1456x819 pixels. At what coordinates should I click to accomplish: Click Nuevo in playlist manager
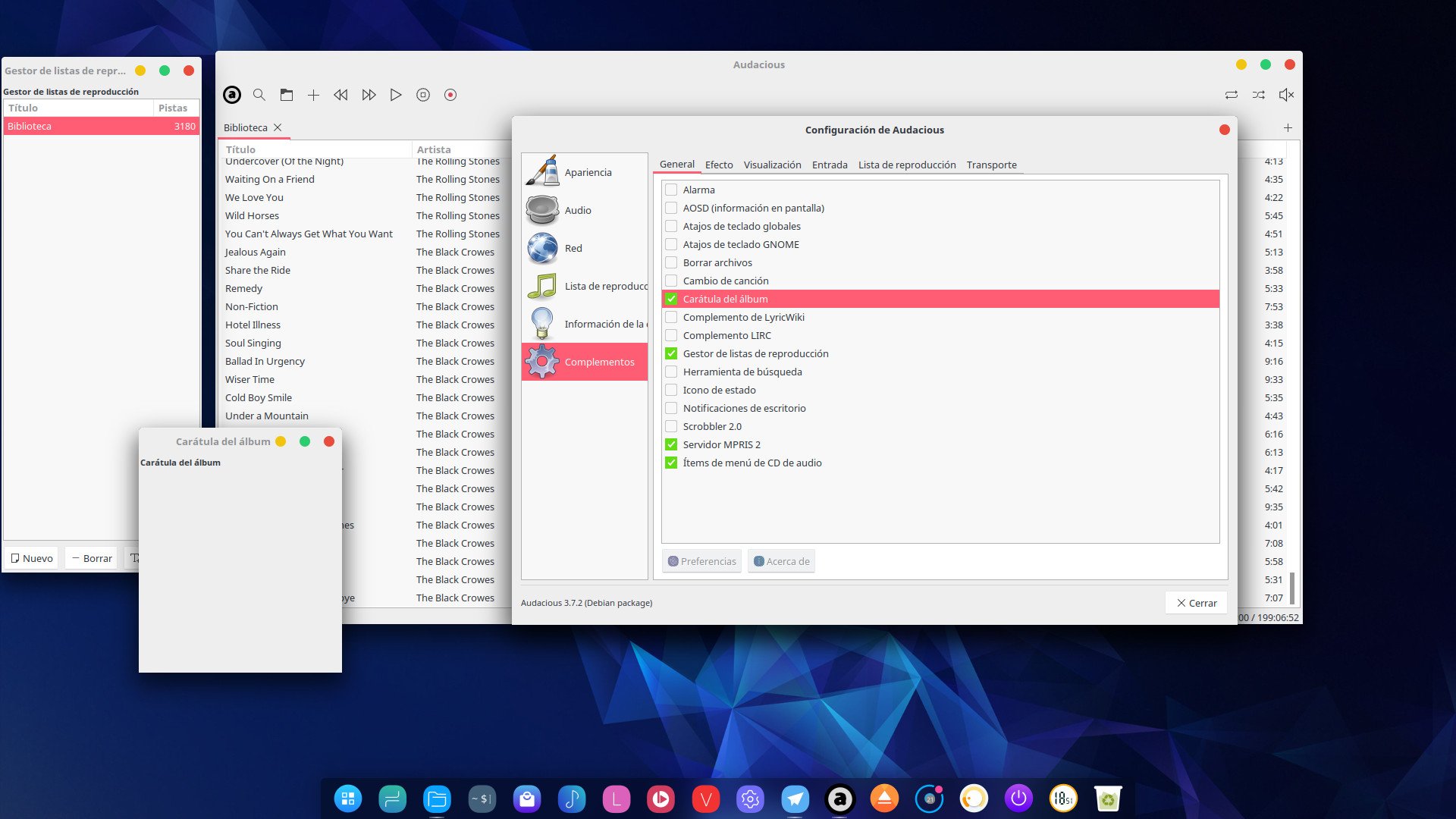pyautogui.click(x=32, y=558)
